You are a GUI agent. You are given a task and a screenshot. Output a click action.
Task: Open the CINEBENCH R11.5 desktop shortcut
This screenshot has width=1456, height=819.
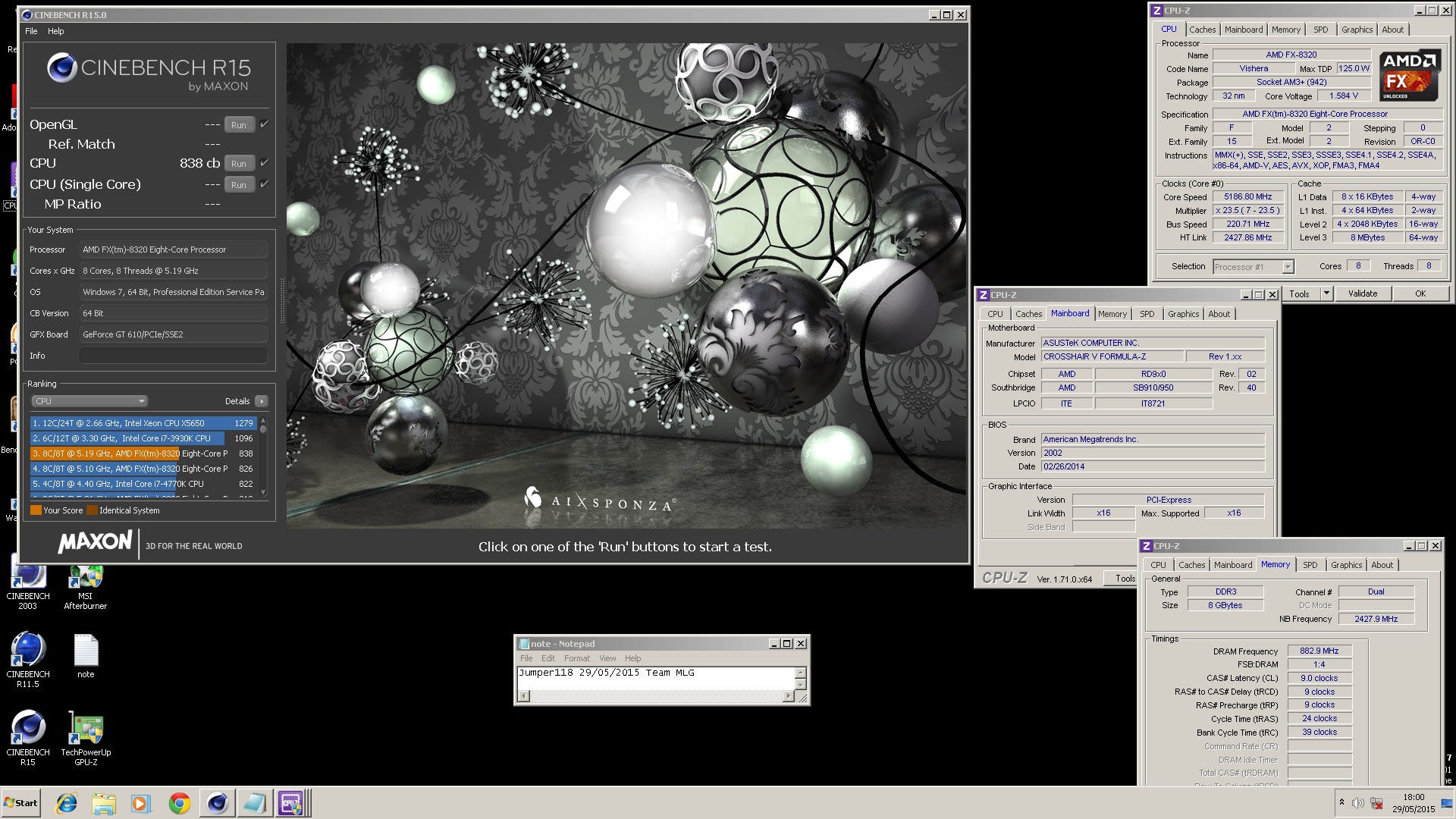[x=28, y=660]
